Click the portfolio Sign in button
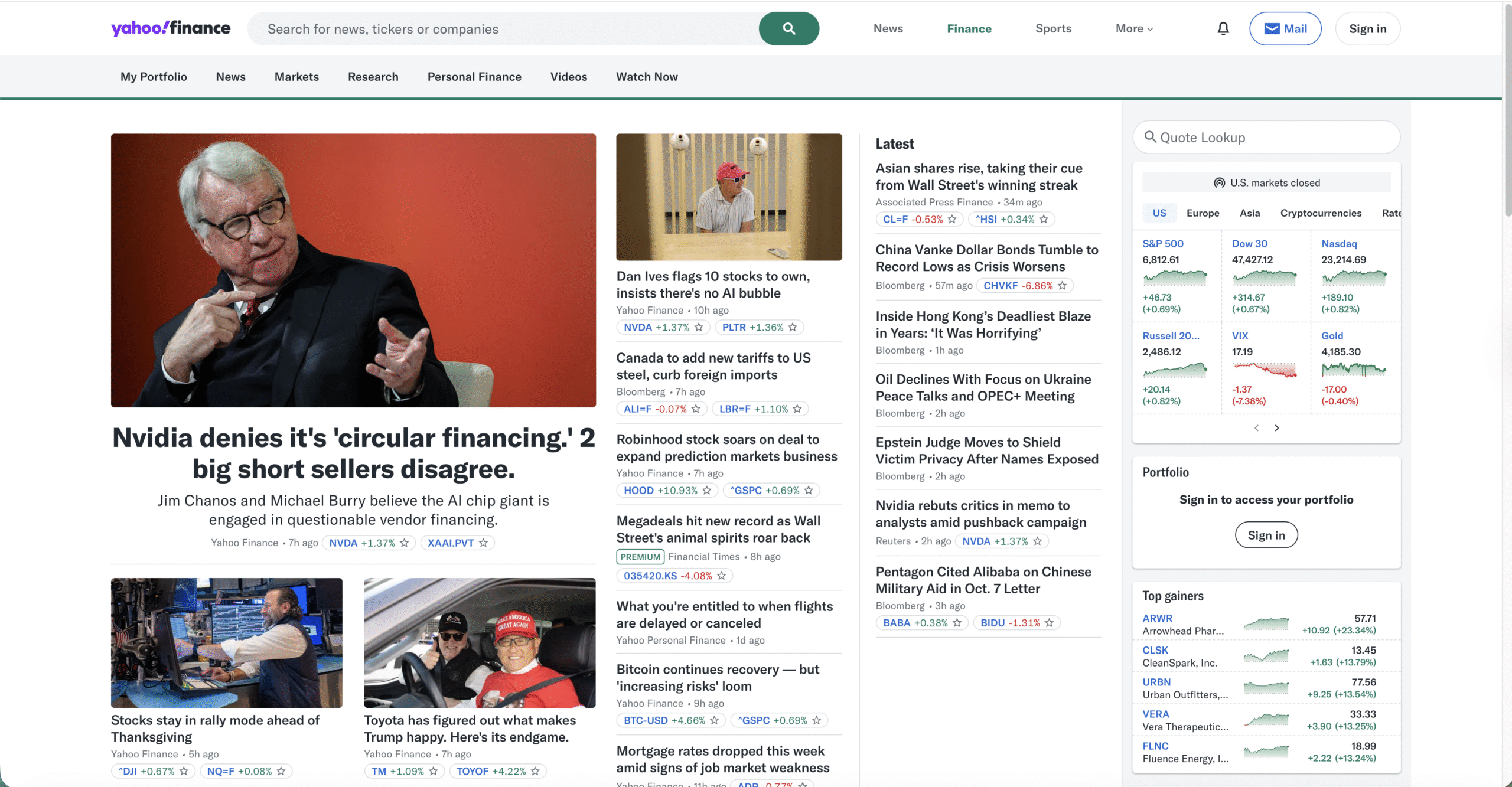Image resolution: width=1512 pixels, height=787 pixels. [1266, 535]
